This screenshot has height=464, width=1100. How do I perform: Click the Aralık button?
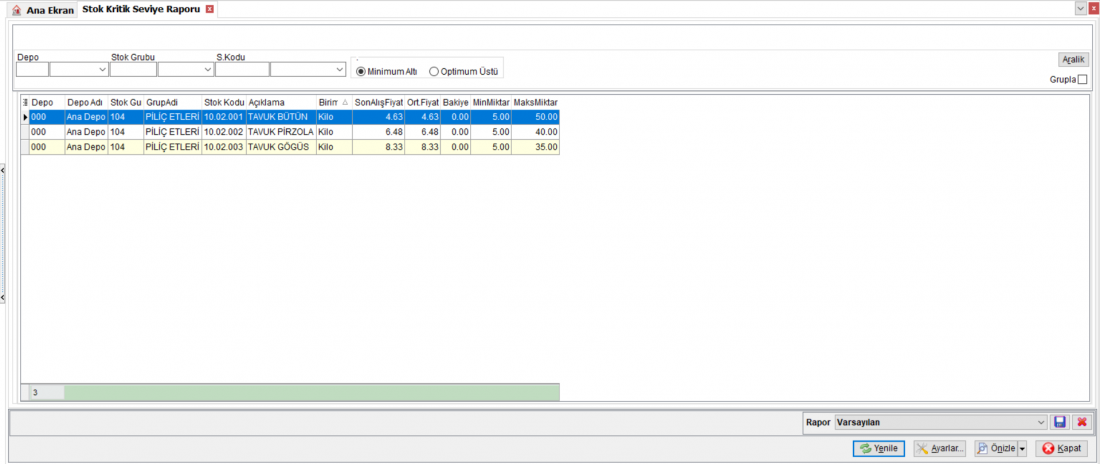point(1073,60)
